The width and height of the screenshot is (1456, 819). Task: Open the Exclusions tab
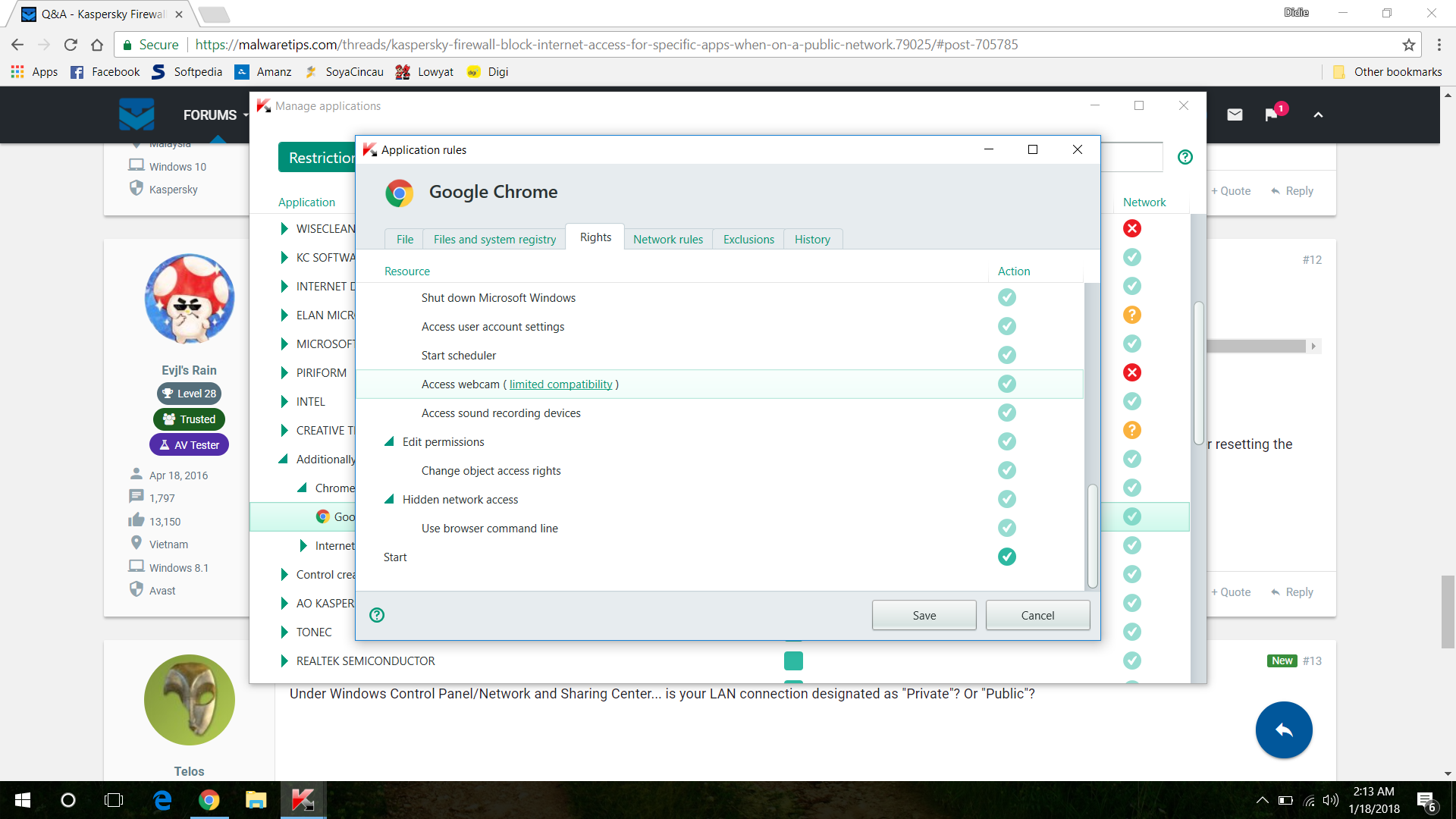748,239
